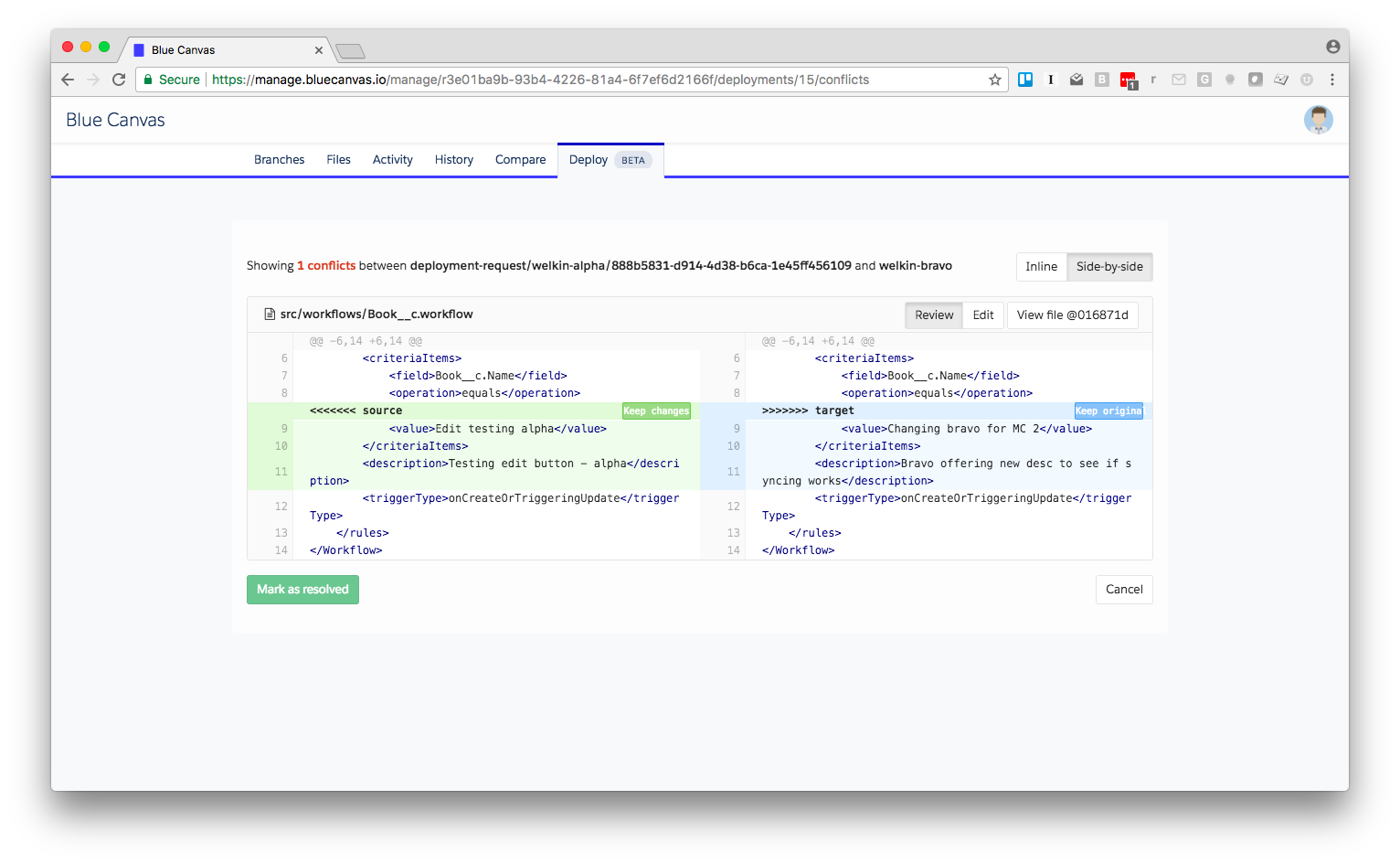Screen dimensions: 1400x864
Task: Click Cancel below the diff
Action: [1123, 589]
